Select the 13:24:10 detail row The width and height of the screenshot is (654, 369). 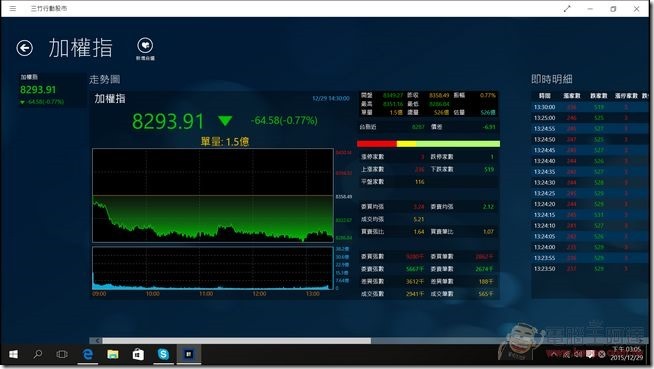coord(590,226)
